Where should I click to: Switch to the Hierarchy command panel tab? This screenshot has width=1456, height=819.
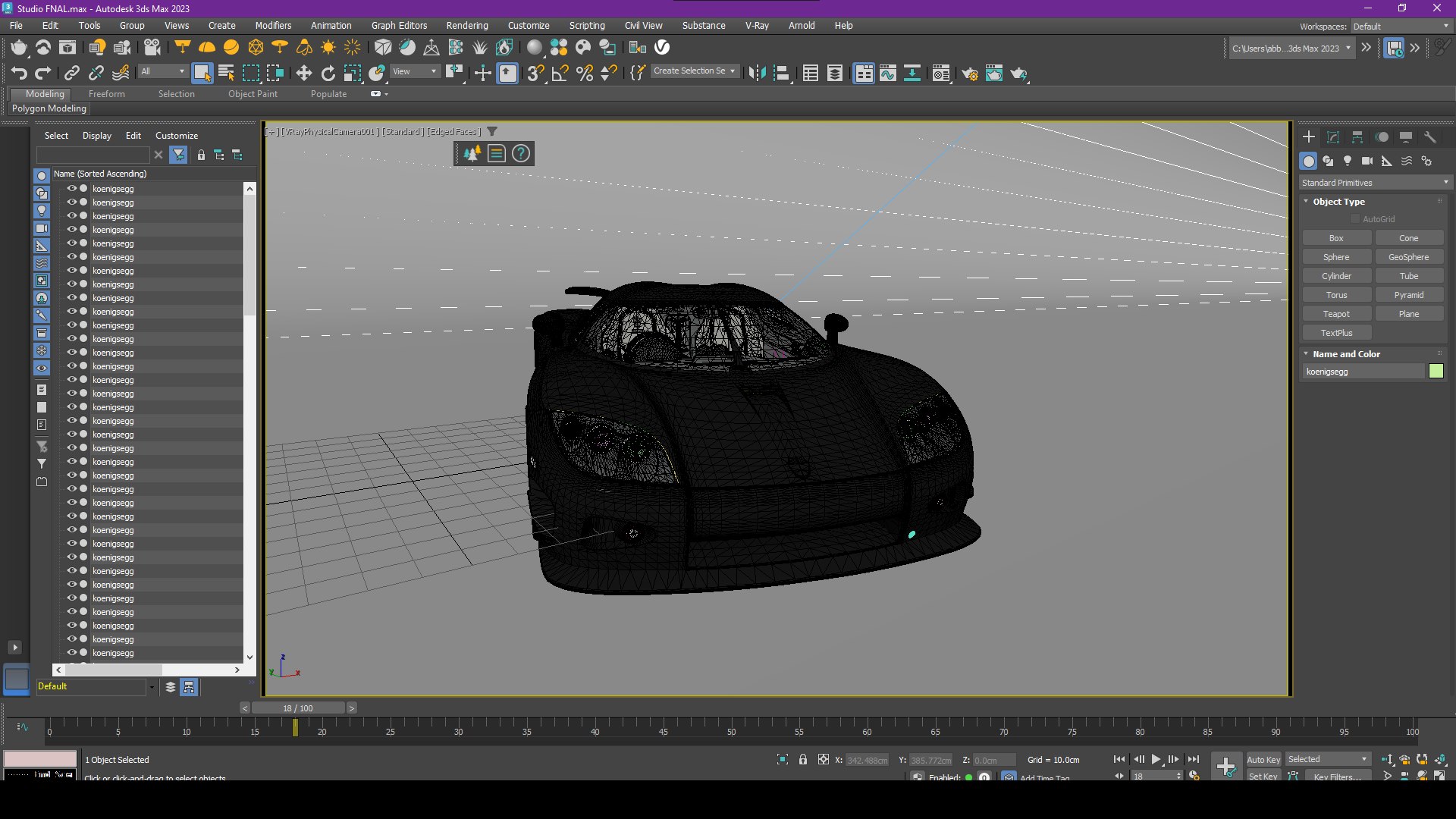pyautogui.click(x=1357, y=137)
